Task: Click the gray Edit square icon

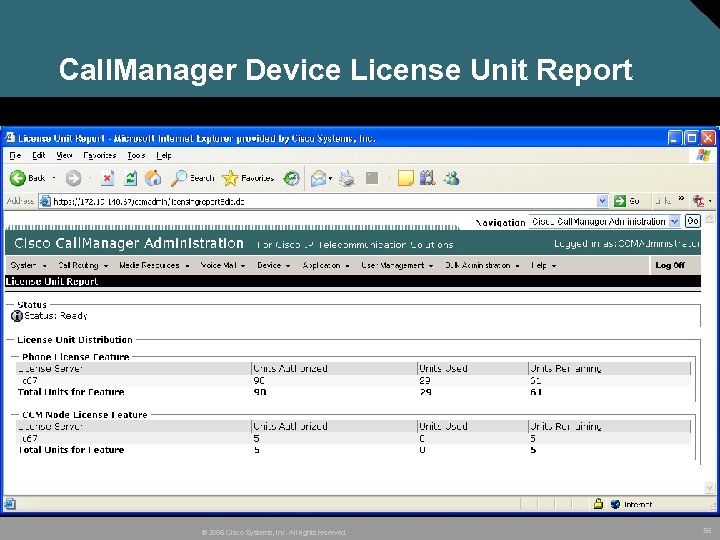Action: 372,178
